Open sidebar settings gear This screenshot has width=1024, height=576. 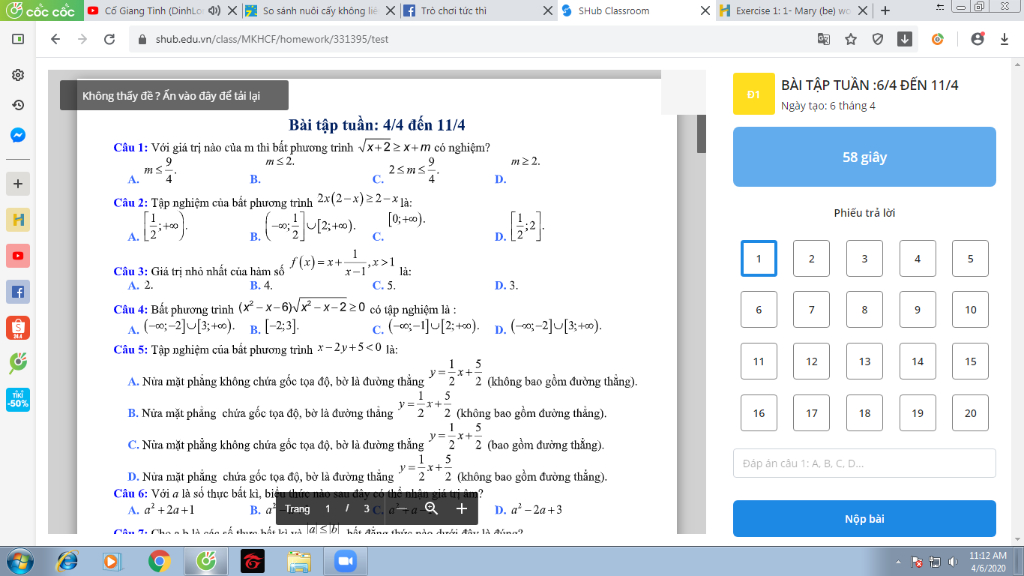tap(18, 74)
